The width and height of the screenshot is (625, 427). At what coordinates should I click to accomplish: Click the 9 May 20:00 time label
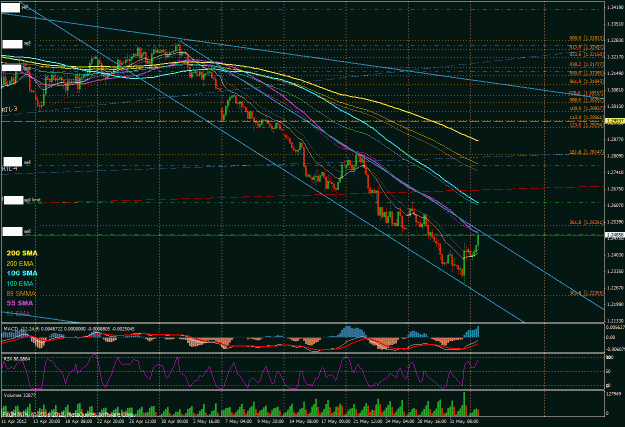[270, 421]
